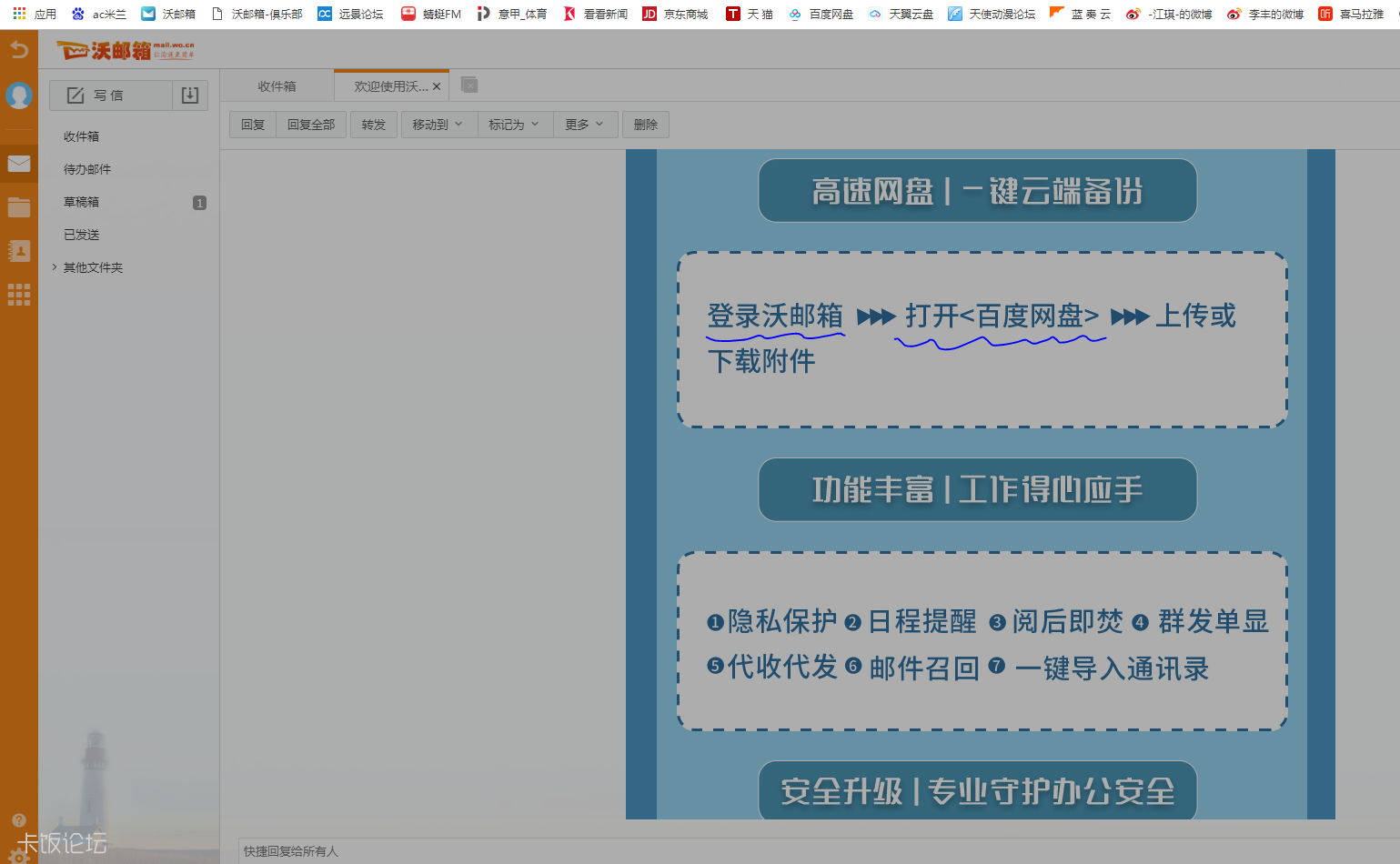Open the 百度网盘 bookmark
Viewport: 1400px width, 864px height.
[x=821, y=14]
